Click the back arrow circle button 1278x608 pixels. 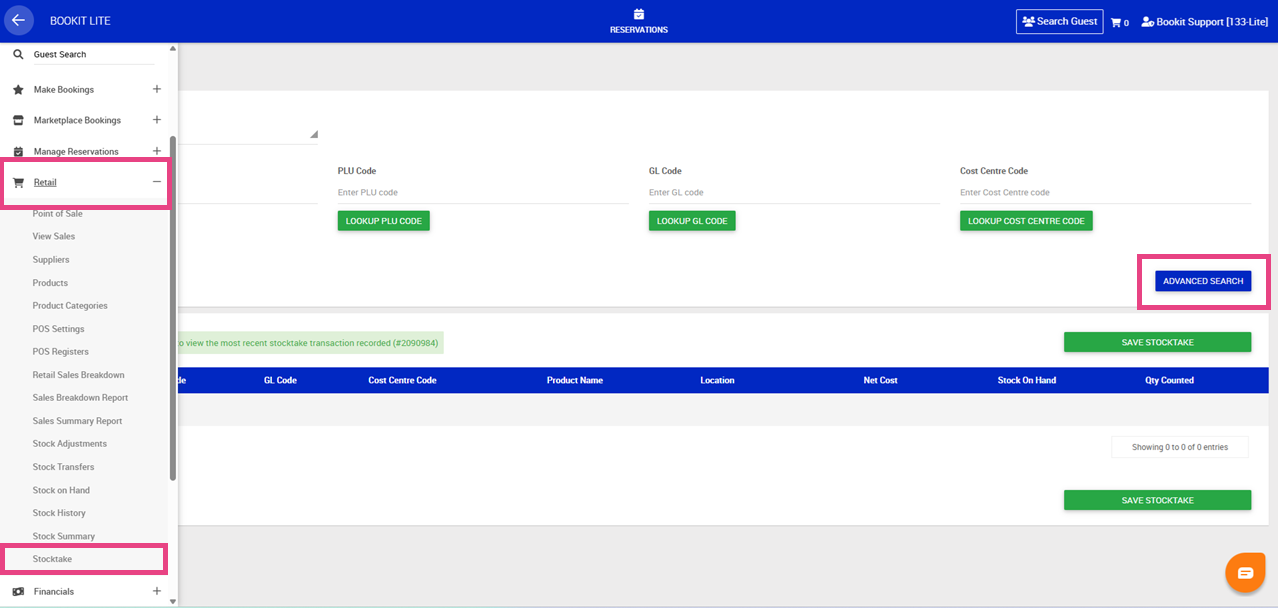point(18,20)
